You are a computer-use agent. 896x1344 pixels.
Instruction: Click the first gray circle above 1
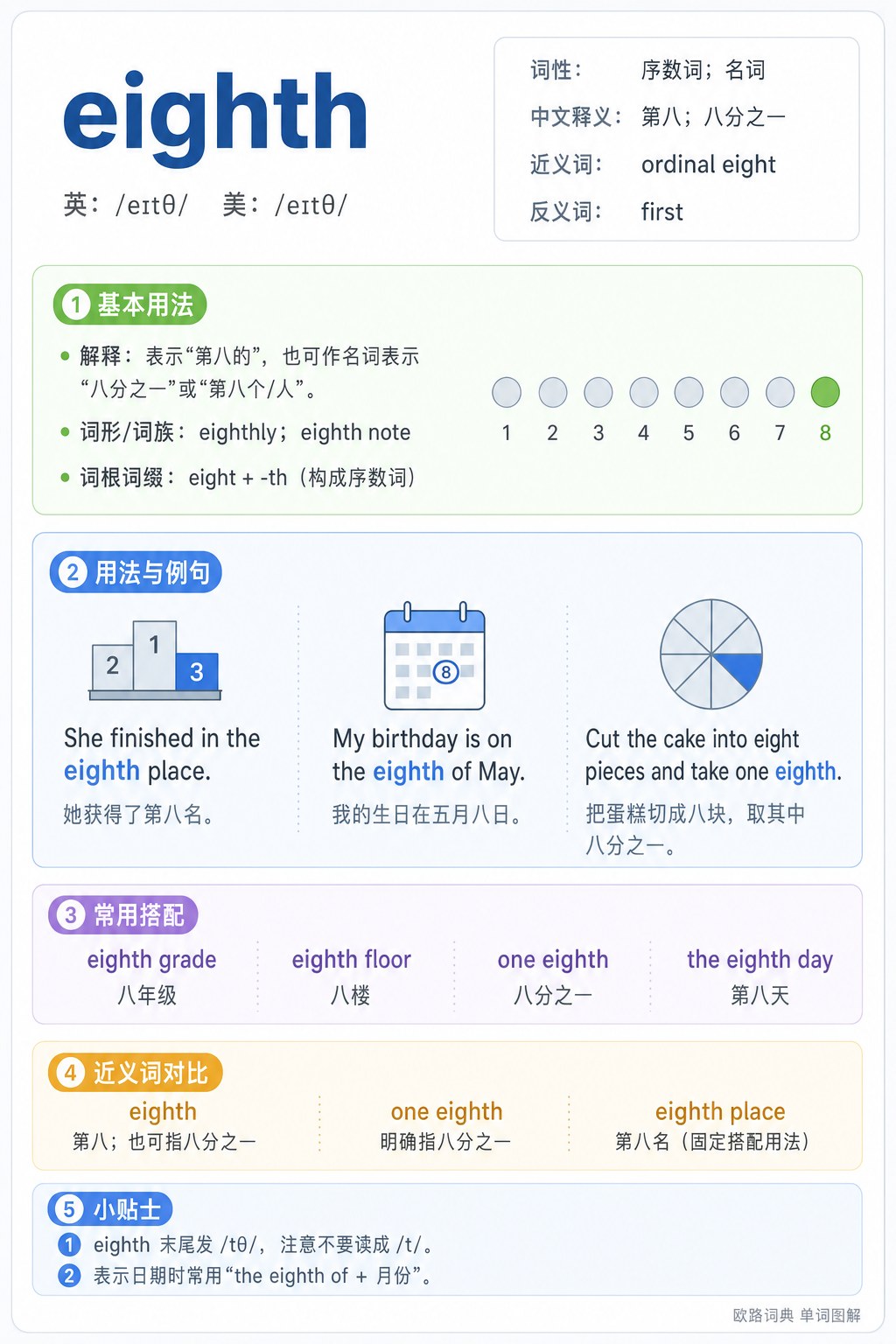[507, 392]
